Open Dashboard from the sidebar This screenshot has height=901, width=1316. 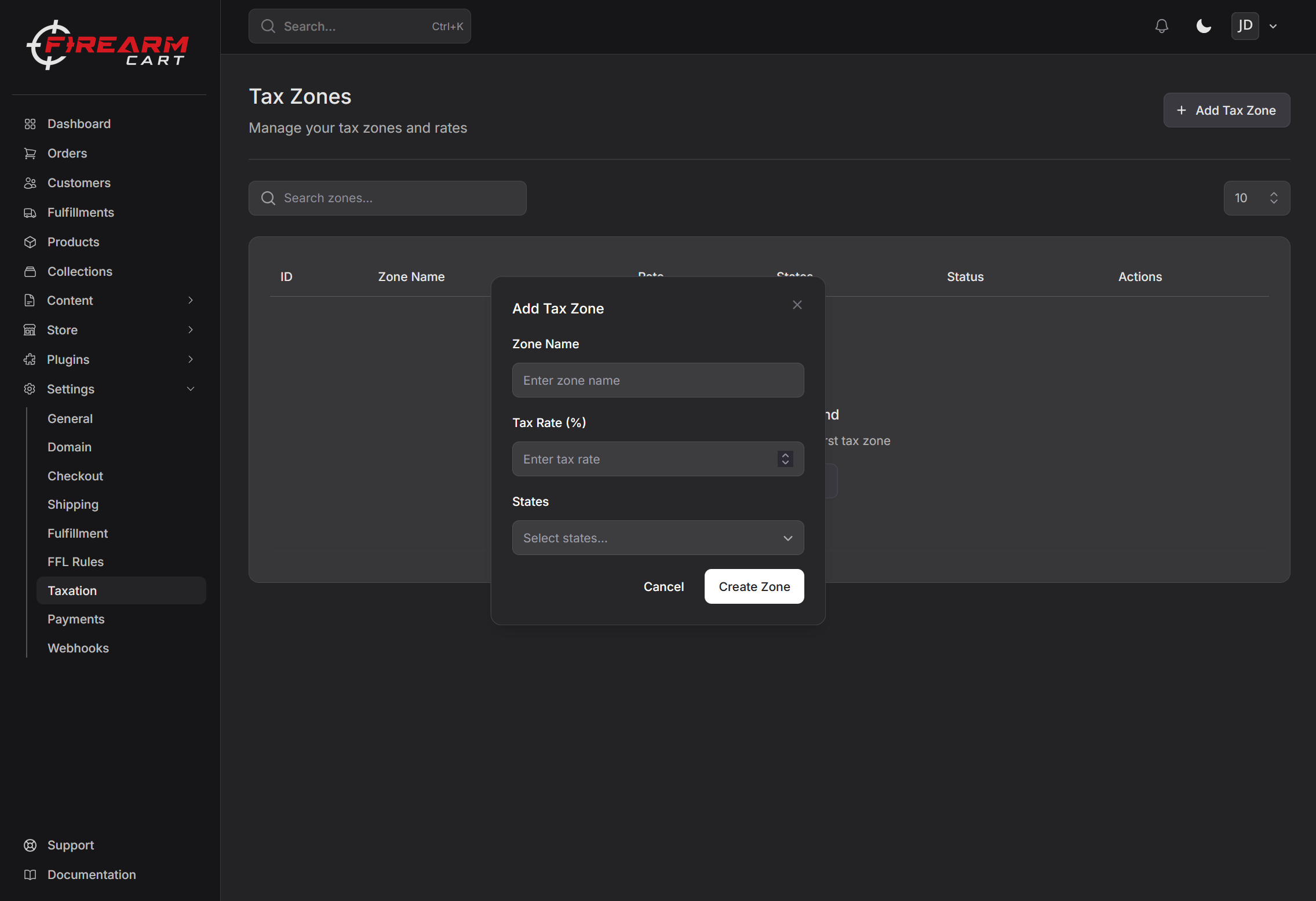[x=79, y=124]
